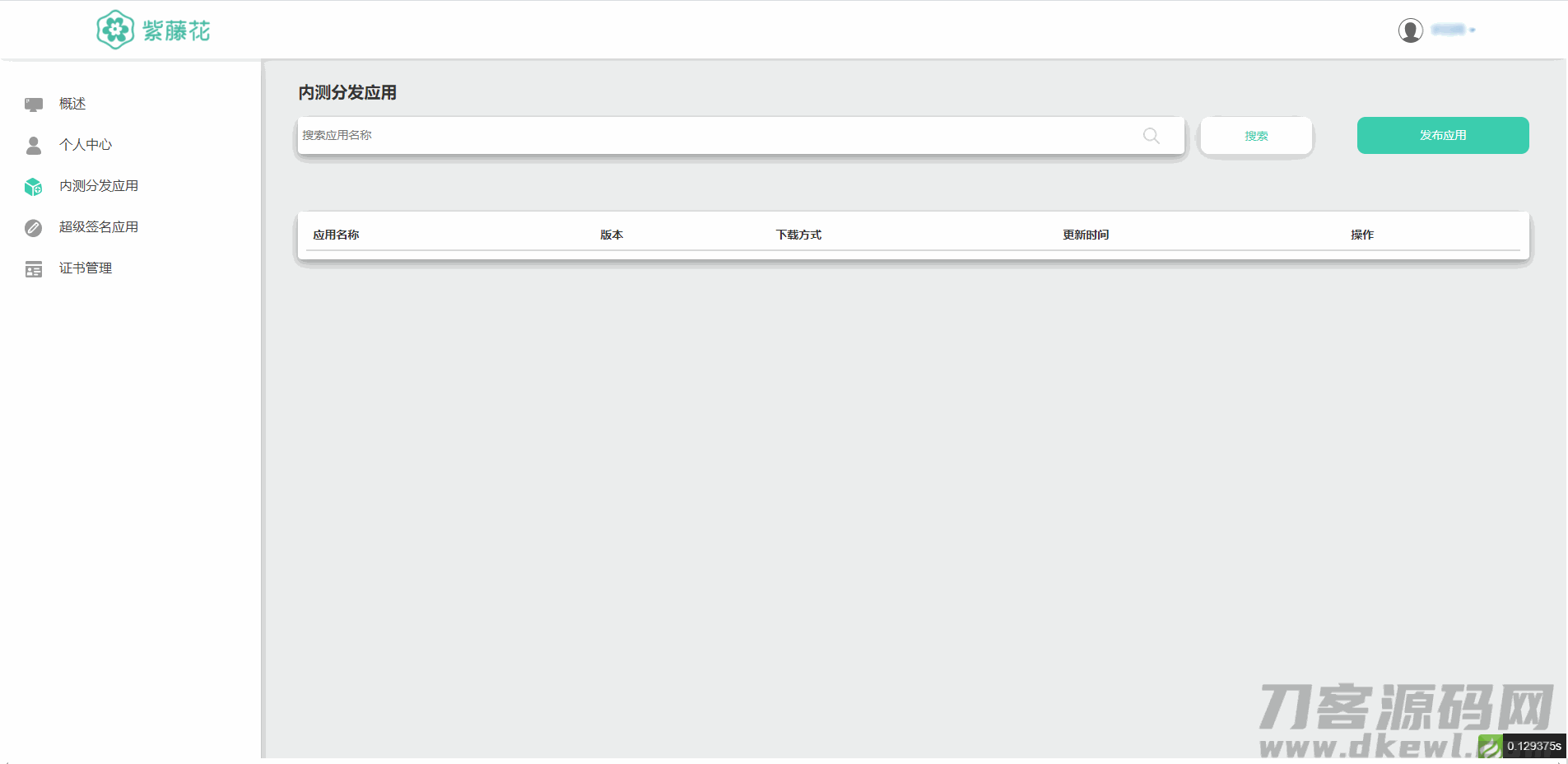Click the person icon beside 个人中心

34,146
